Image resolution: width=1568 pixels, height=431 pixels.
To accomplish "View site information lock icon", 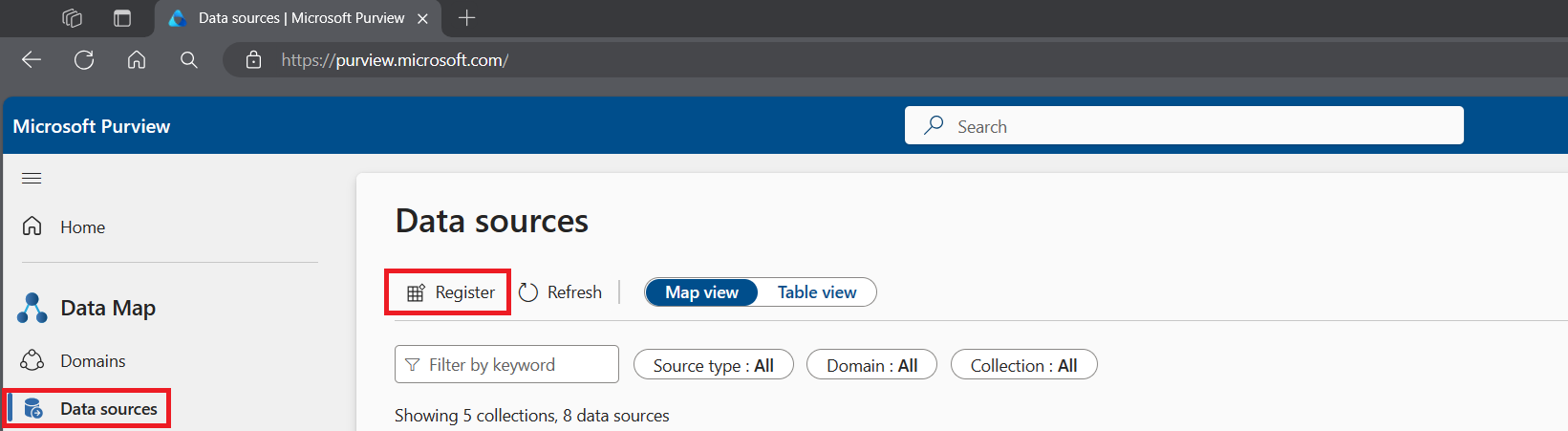I will [x=253, y=60].
